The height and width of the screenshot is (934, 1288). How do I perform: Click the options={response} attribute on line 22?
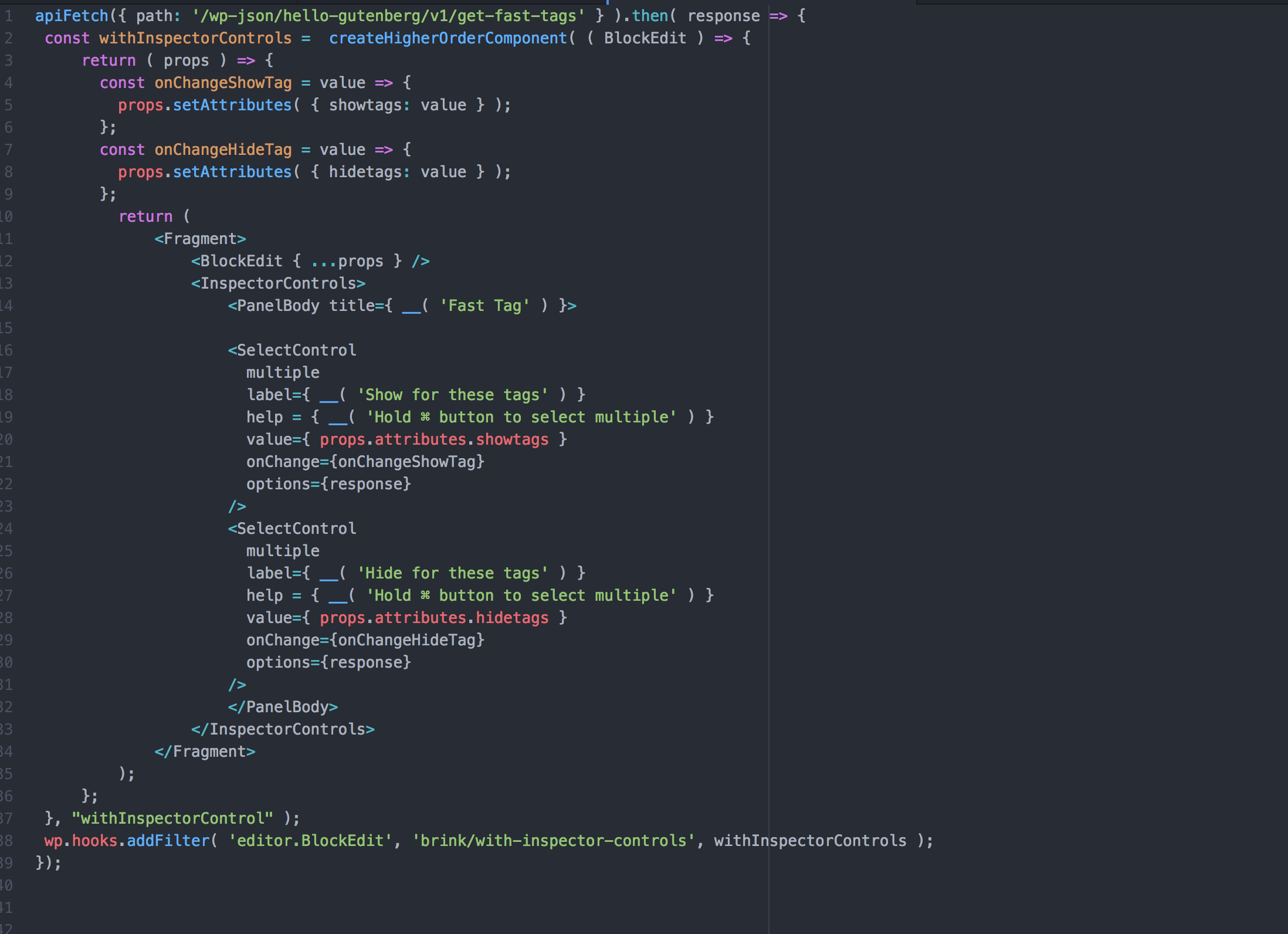328,483
